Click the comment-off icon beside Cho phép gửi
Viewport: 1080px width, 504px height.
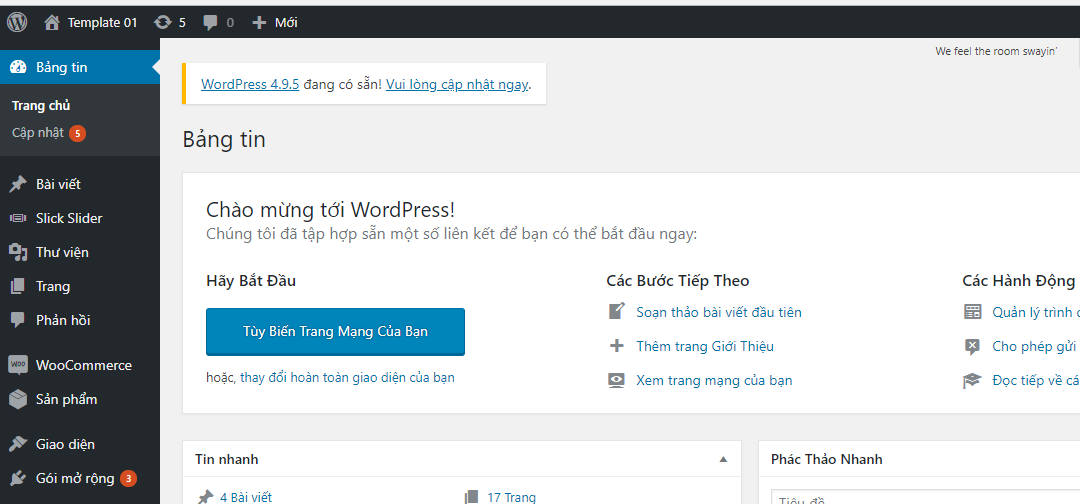point(972,346)
